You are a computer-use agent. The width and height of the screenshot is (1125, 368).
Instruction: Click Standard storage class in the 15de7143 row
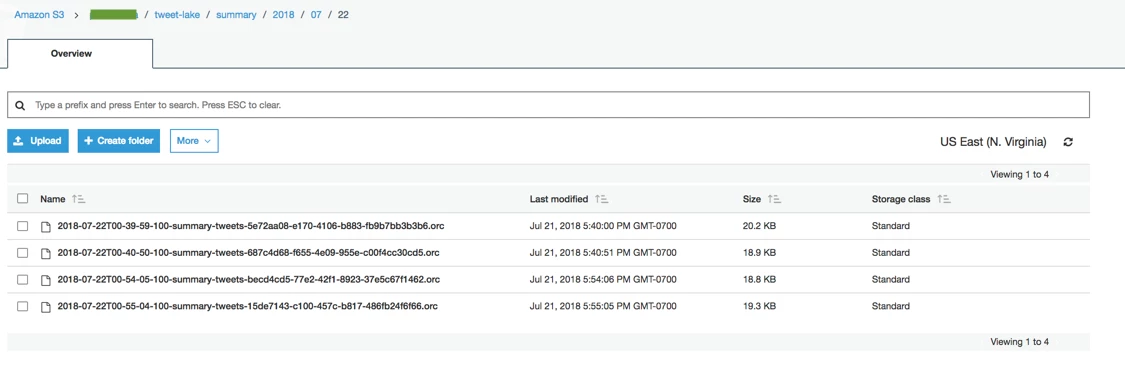pyautogui.click(x=890, y=306)
